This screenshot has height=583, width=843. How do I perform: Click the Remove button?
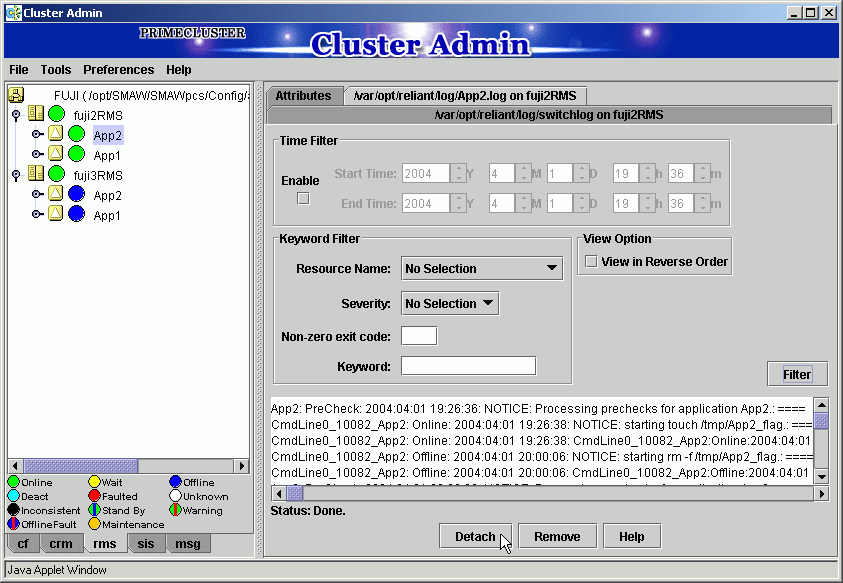[557, 537]
